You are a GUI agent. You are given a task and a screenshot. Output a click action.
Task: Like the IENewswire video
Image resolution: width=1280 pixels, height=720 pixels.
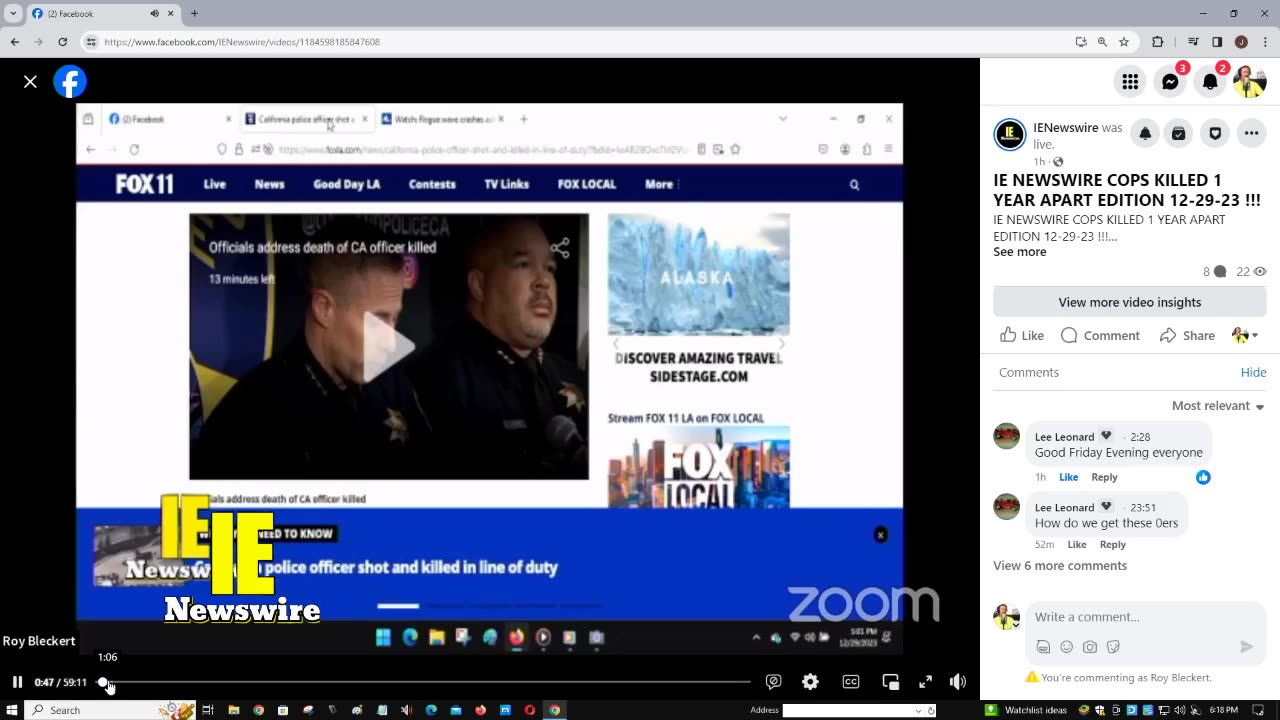pyautogui.click(x=1022, y=335)
